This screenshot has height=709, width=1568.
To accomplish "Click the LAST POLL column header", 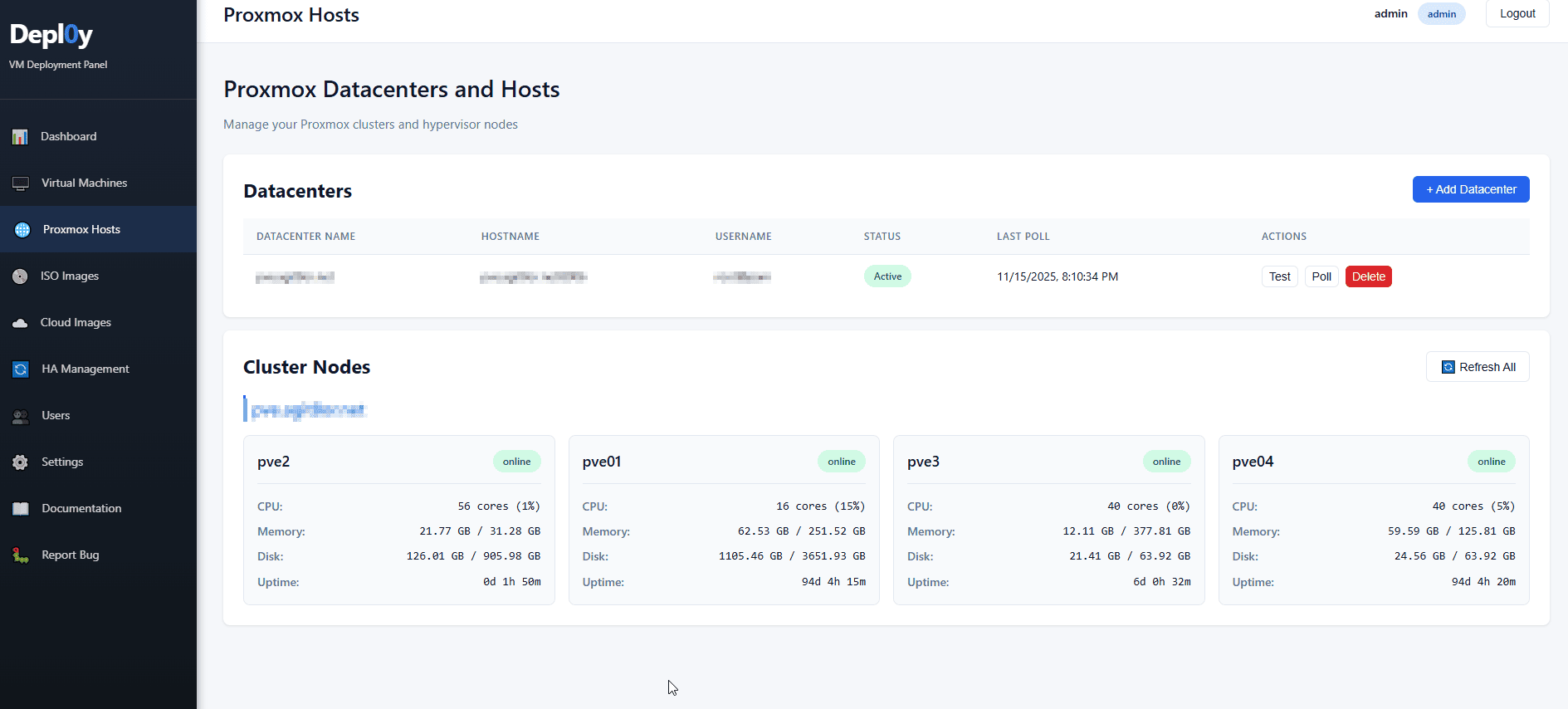I will [x=1023, y=237].
